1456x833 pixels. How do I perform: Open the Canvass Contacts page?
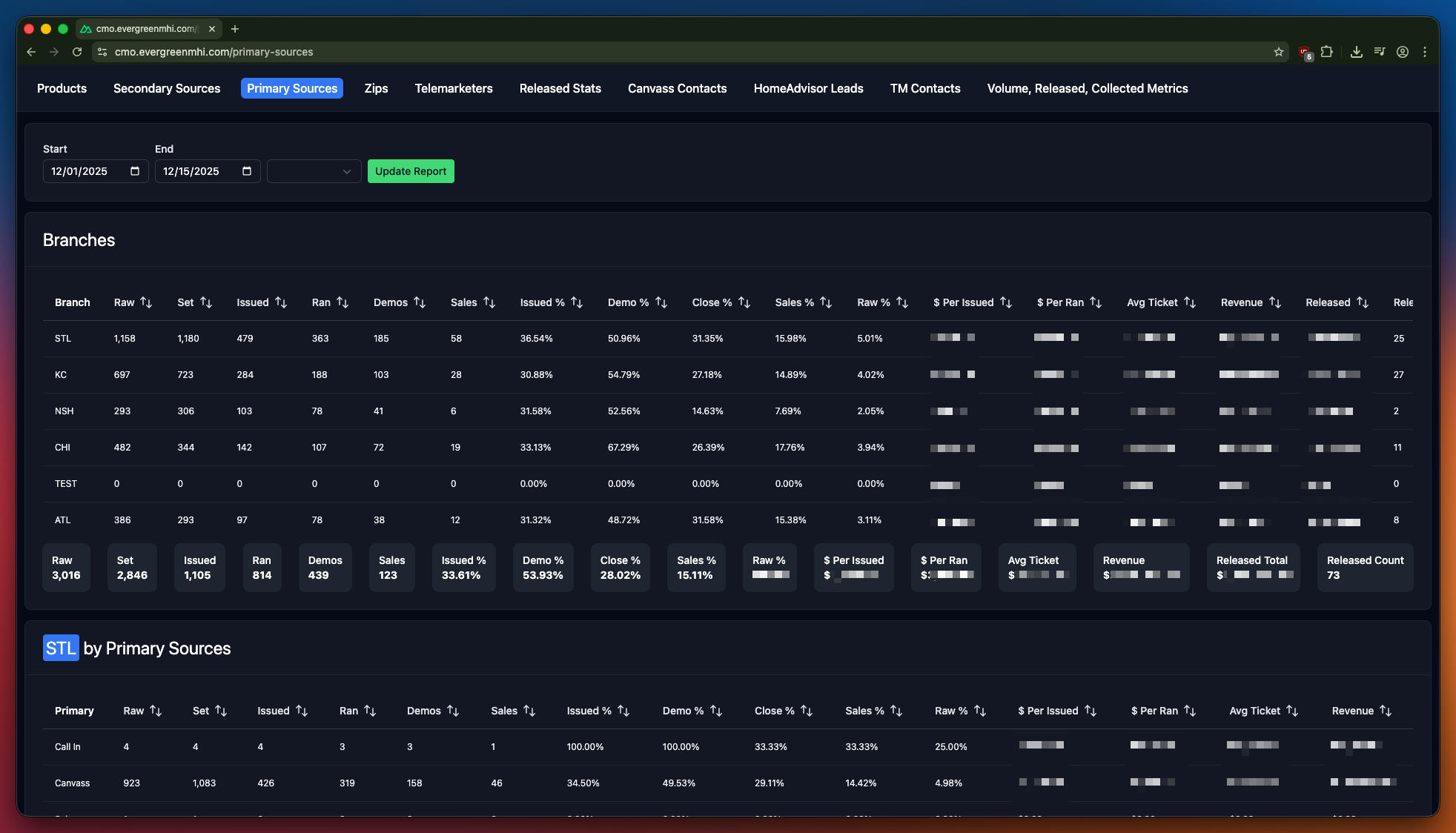coord(677,88)
